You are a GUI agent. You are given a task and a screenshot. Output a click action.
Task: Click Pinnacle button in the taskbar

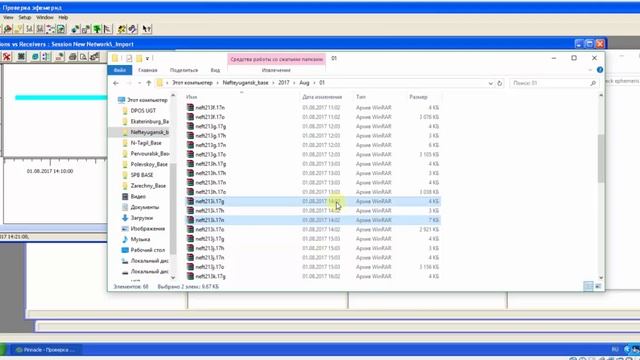45,350
